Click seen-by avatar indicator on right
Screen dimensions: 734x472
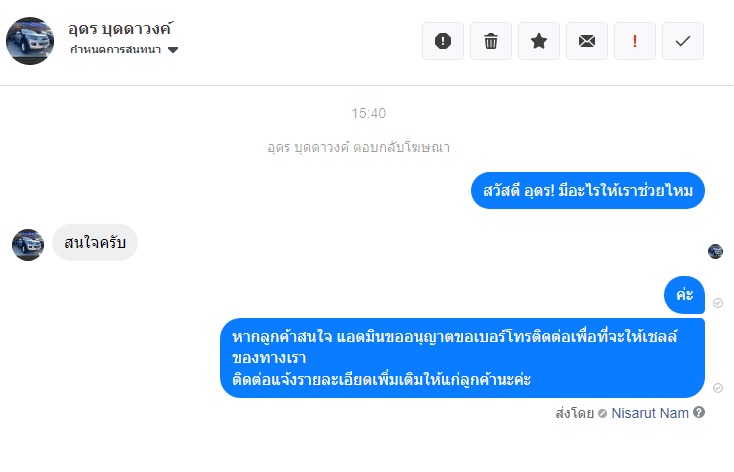click(715, 251)
